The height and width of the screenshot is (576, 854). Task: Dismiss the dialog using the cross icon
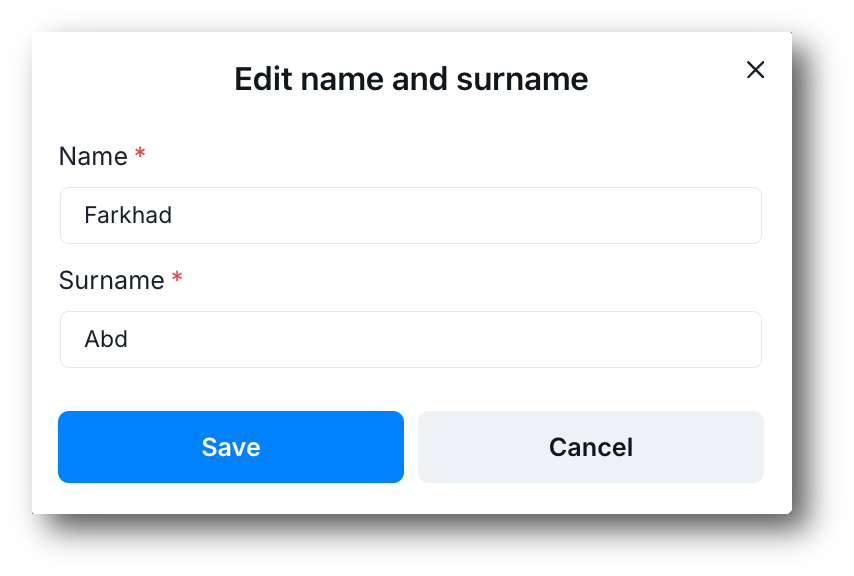click(x=755, y=70)
